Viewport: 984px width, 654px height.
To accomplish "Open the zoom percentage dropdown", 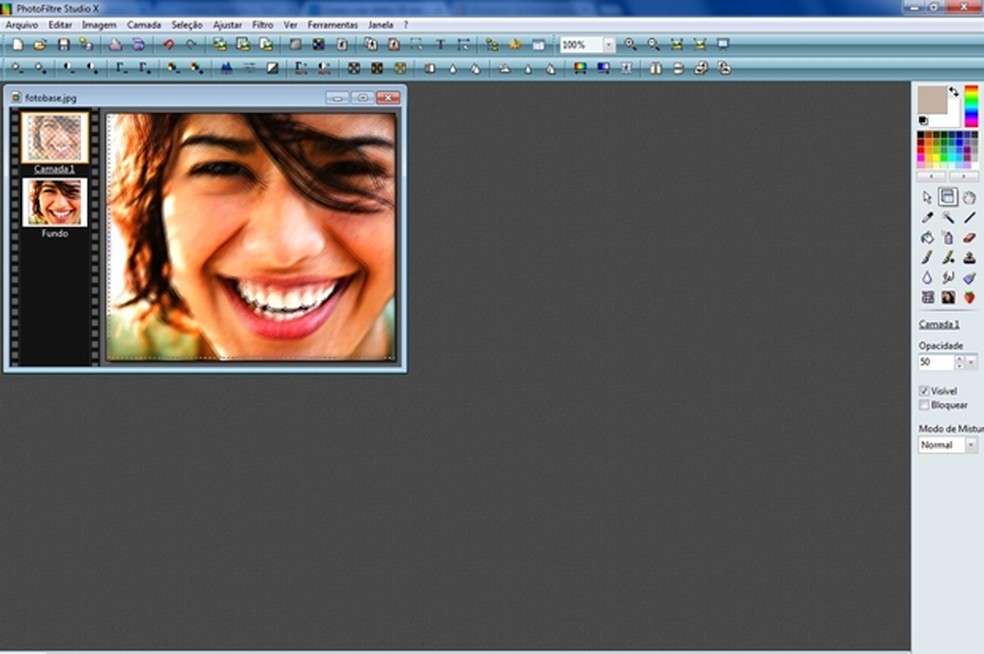I will 608,45.
